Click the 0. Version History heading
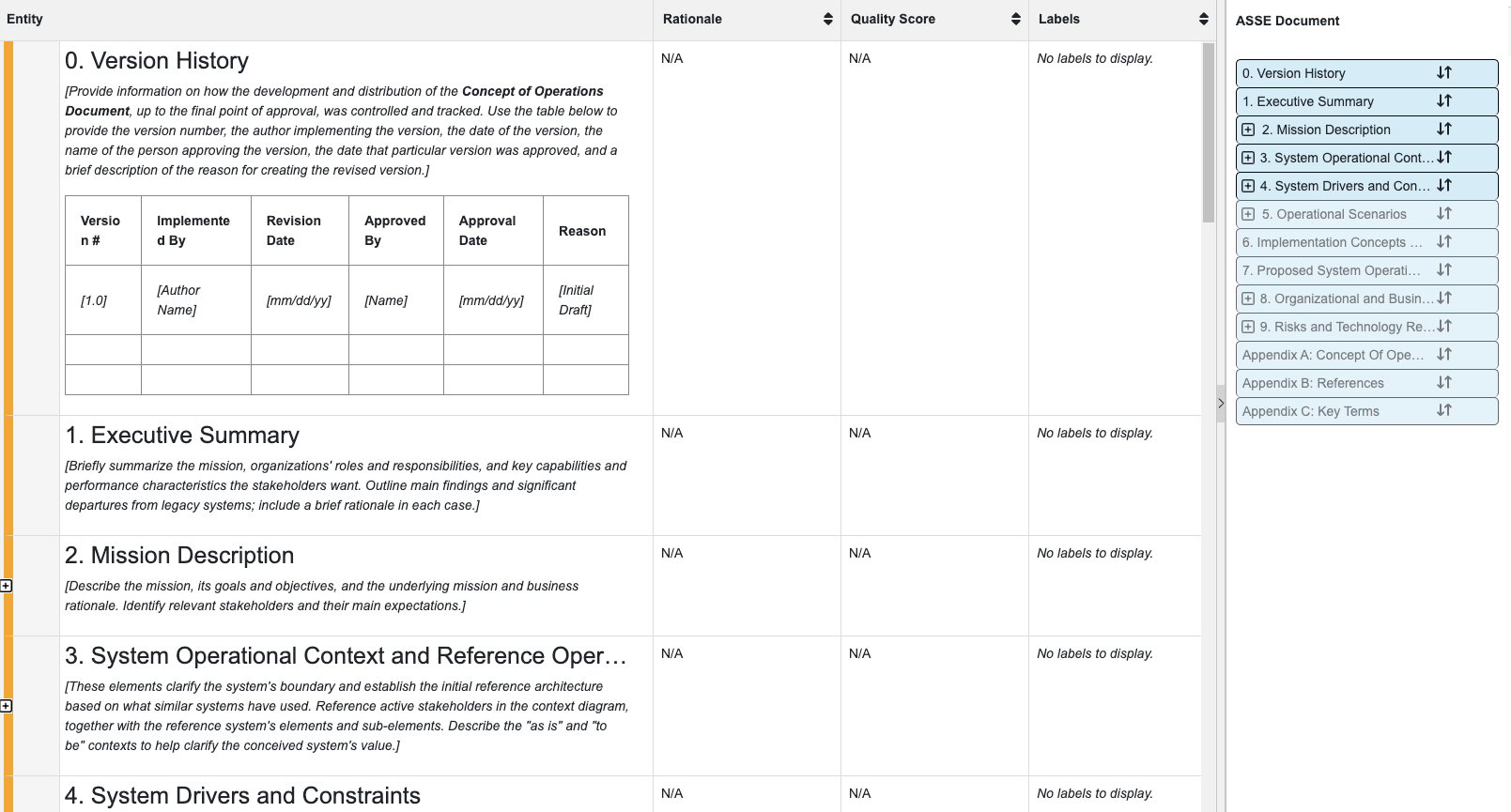This screenshot has width=1511, height=812. click(x=157, y=61)
